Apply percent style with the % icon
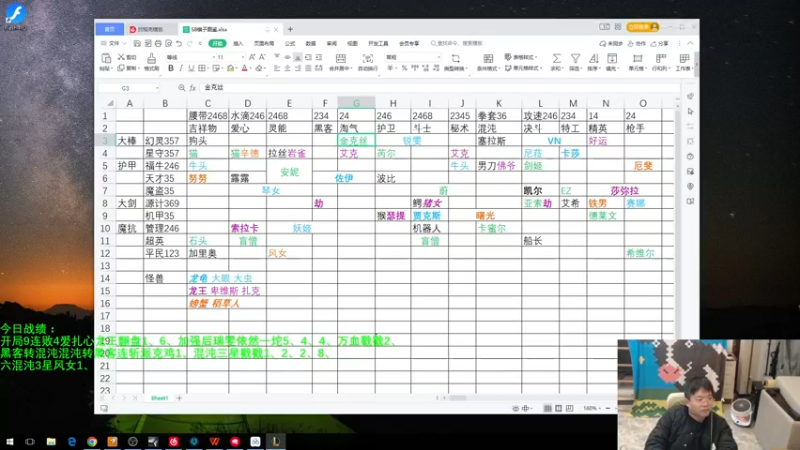The width and height of the screenshot is (800, 450). 404,68
